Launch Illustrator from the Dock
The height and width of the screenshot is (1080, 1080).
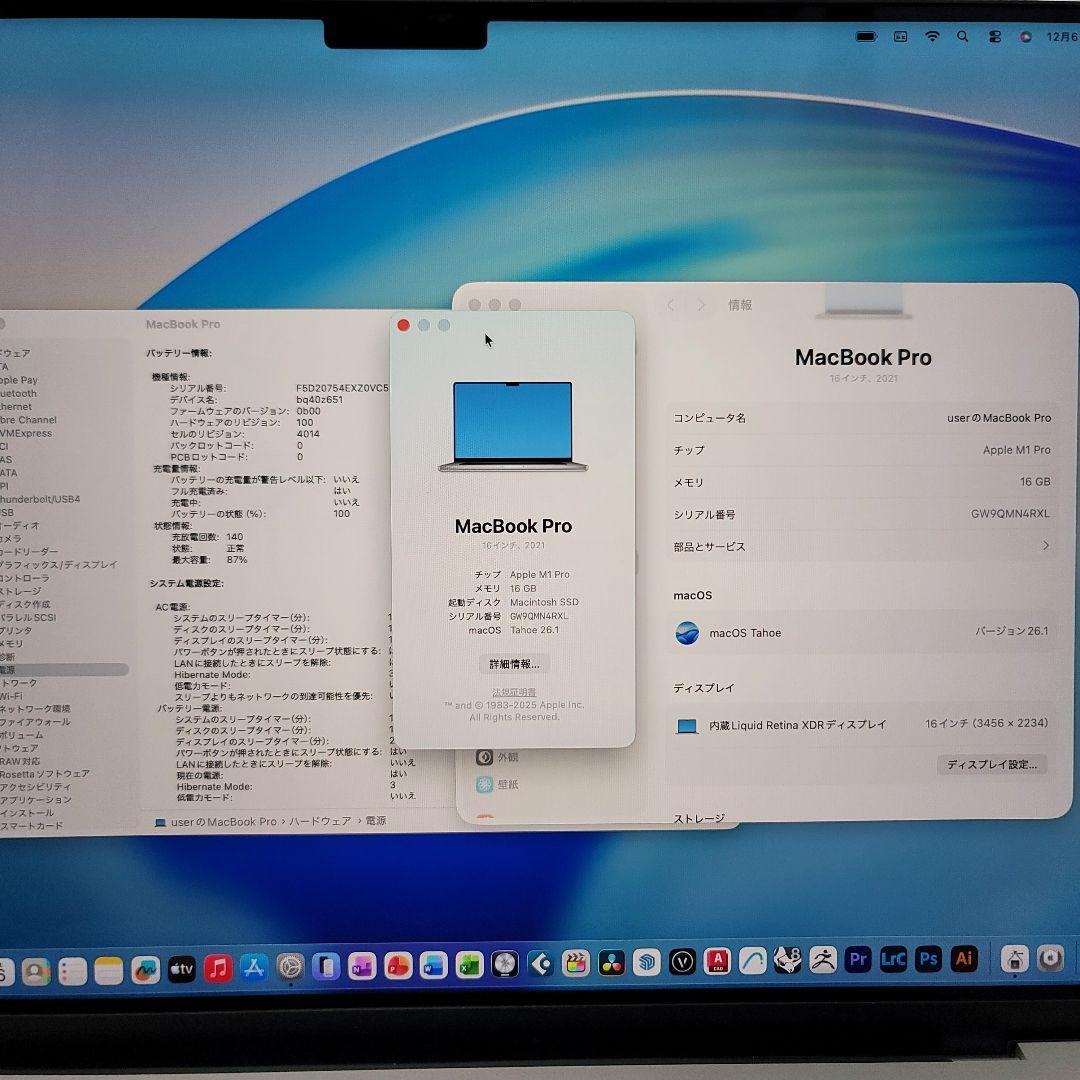(964, 958)
